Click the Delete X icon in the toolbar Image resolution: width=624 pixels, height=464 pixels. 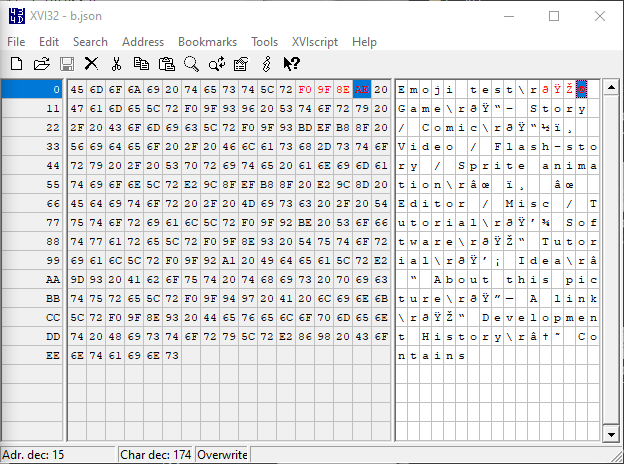[91, 64]
